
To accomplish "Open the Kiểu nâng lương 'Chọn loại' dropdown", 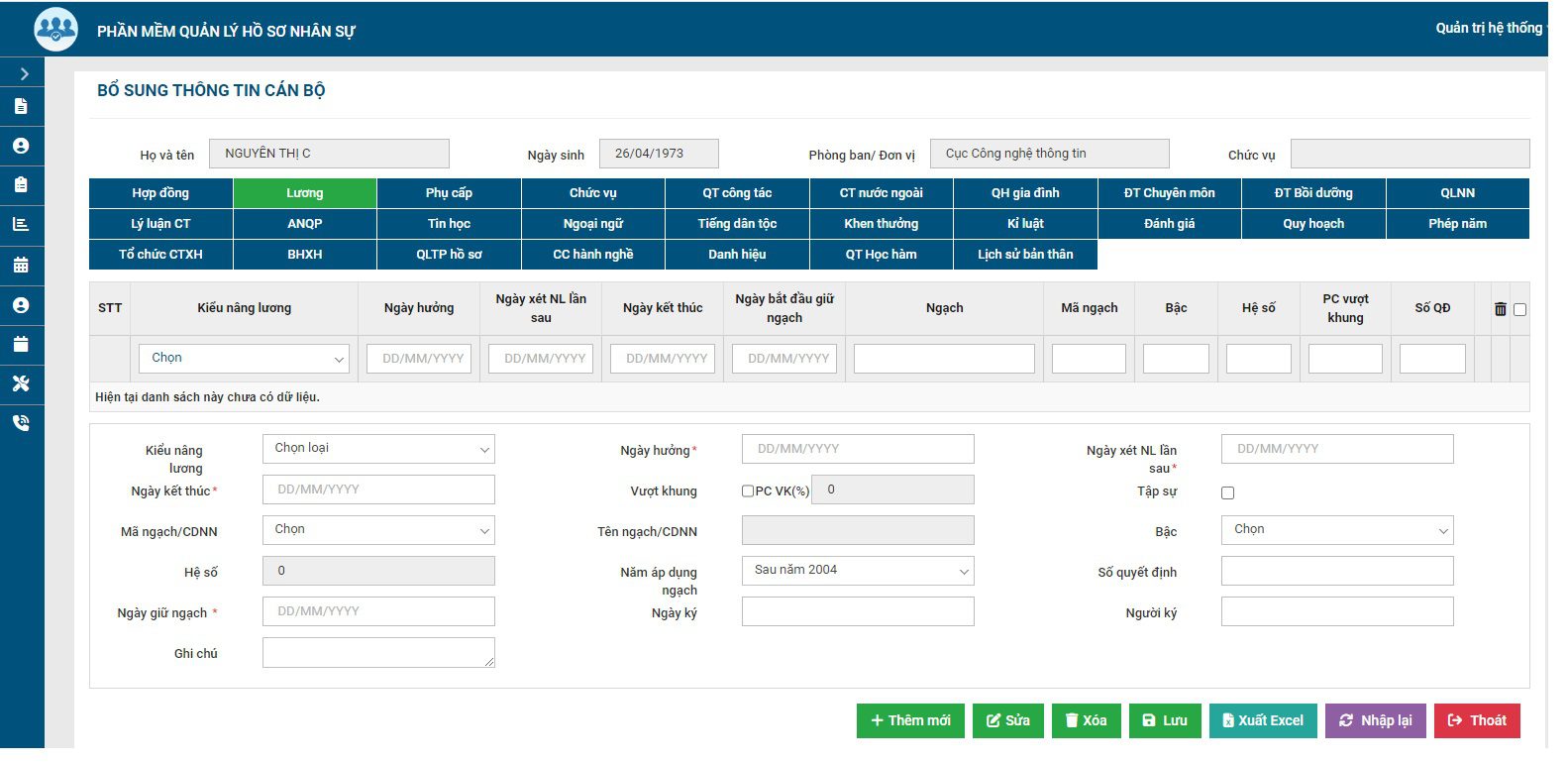I will click(x=378, y=449).
